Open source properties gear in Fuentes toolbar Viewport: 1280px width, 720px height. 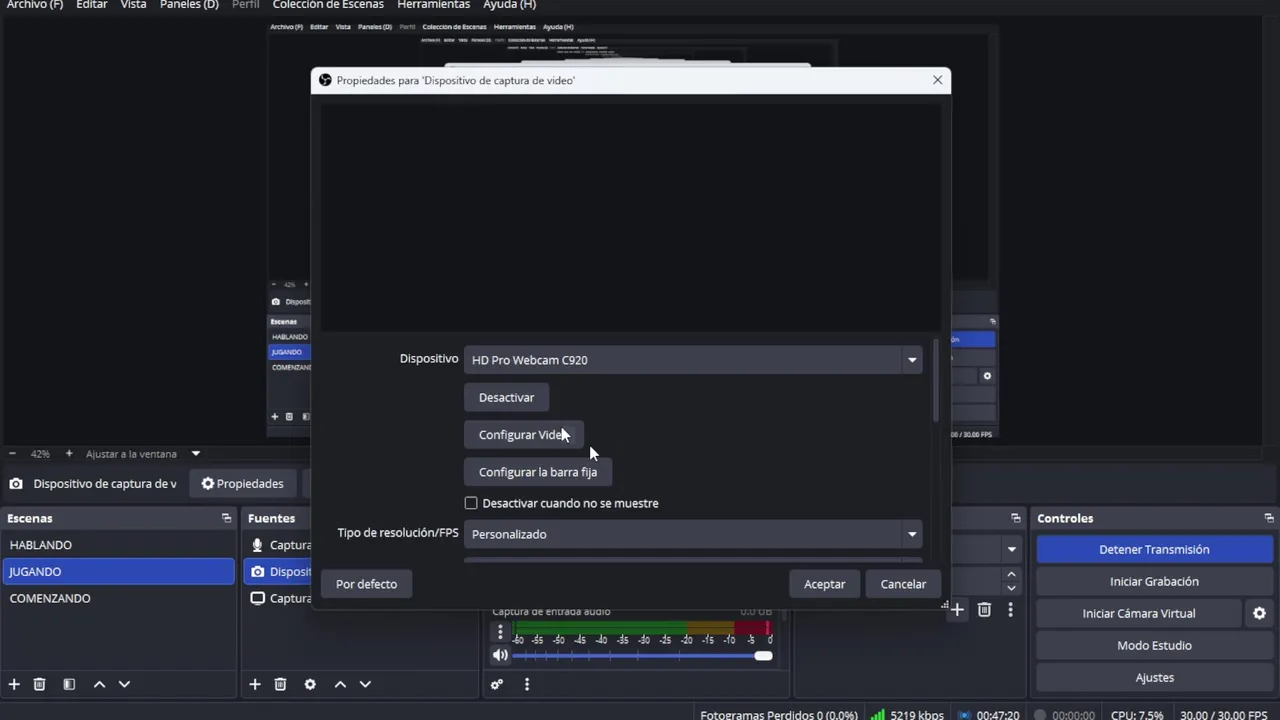click(310, 684)
